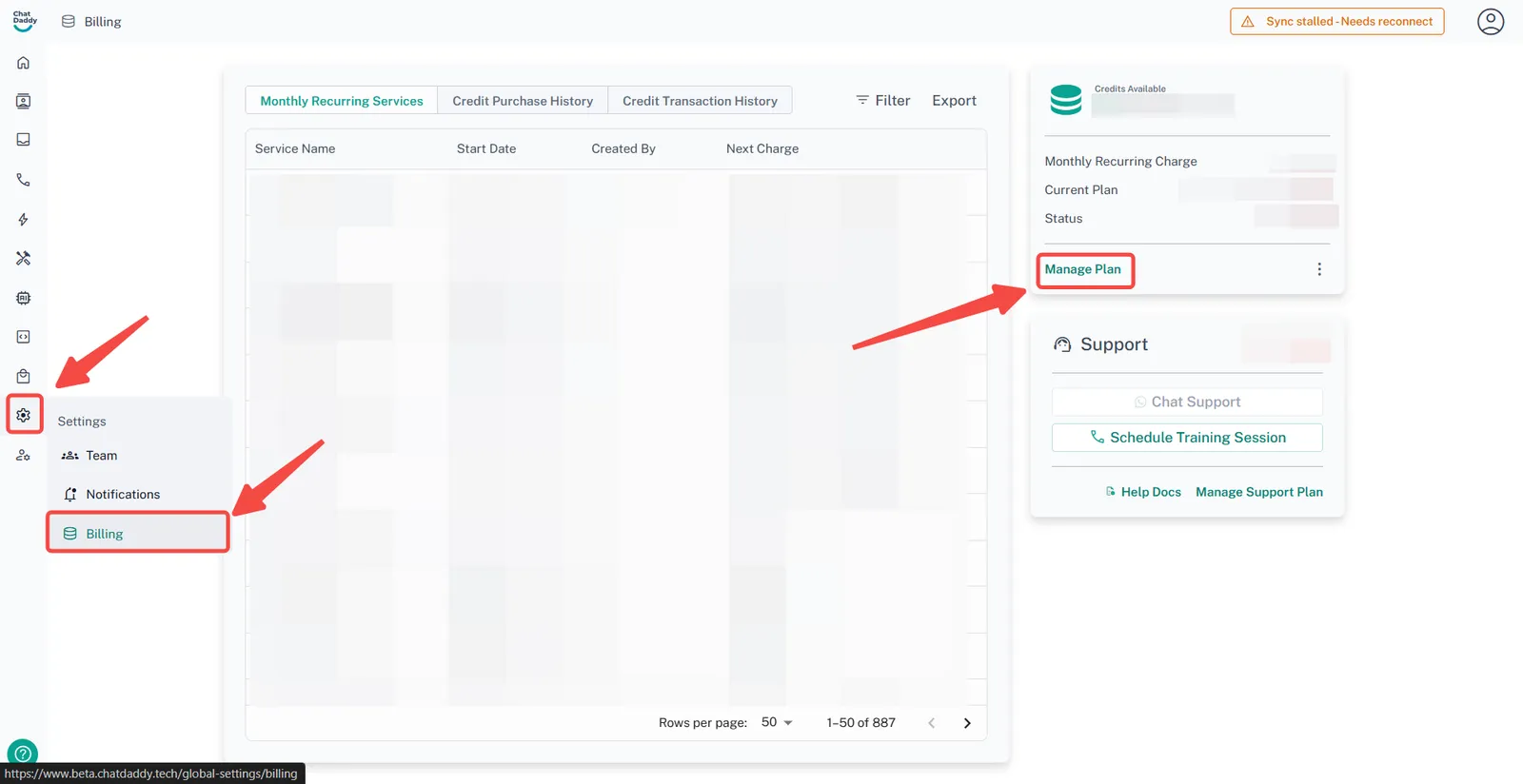Click the Sync stalled reconnect warning

1336,21
